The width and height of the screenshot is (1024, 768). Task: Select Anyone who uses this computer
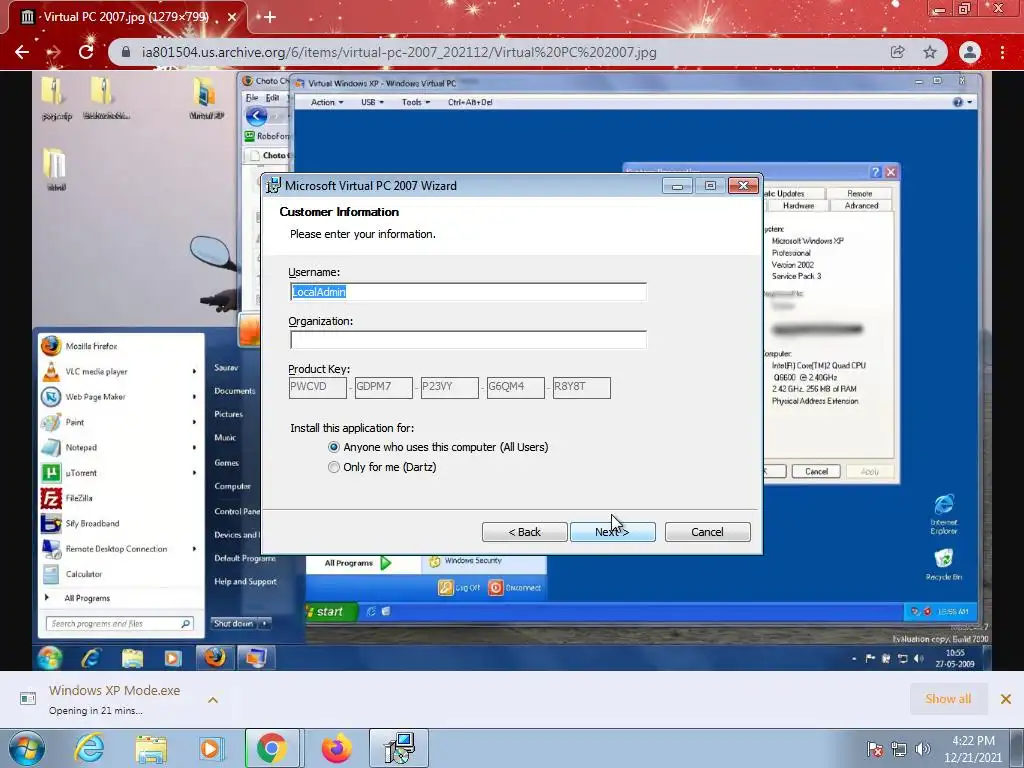click(x=334, y=447)
